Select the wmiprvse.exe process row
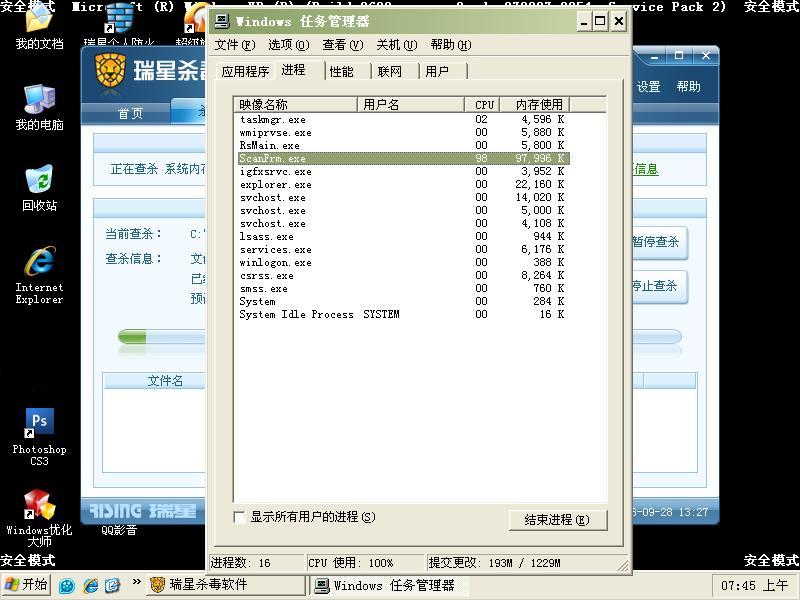This screenshot has height=600, width=800. point(403,133)
